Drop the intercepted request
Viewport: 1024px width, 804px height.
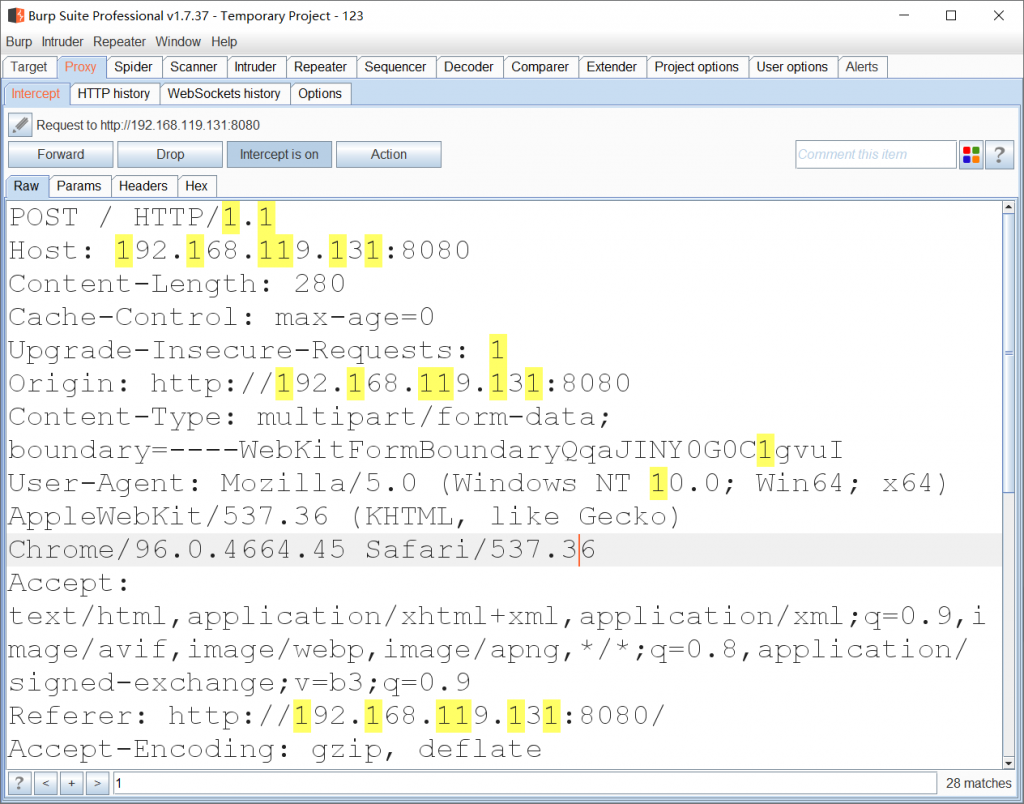tap(170, 155)
